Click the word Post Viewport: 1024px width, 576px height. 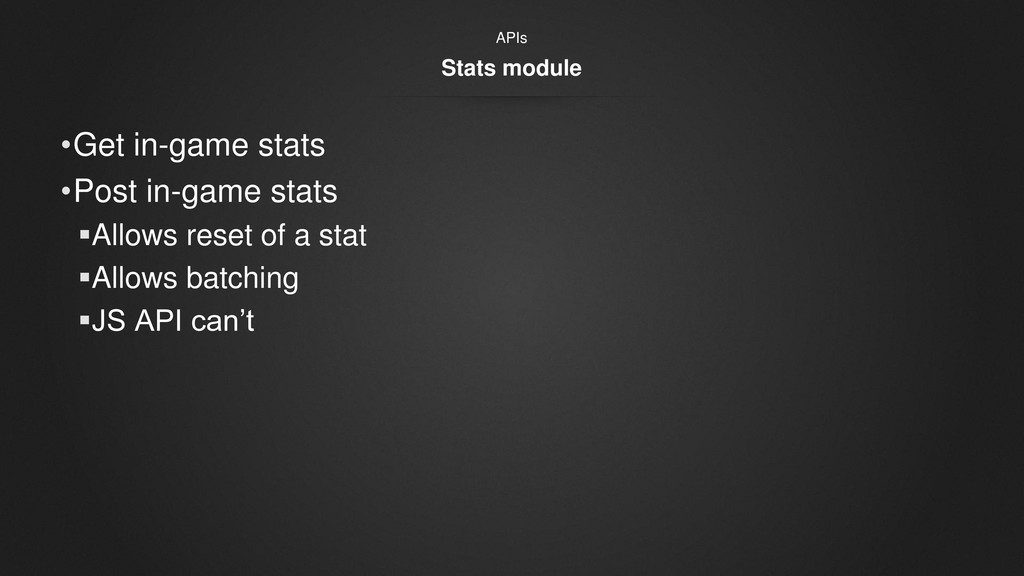coord(105,192)
